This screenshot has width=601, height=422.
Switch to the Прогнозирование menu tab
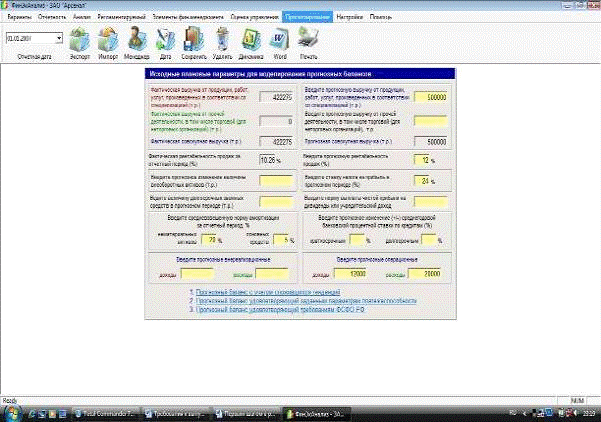tap(306, 18)
